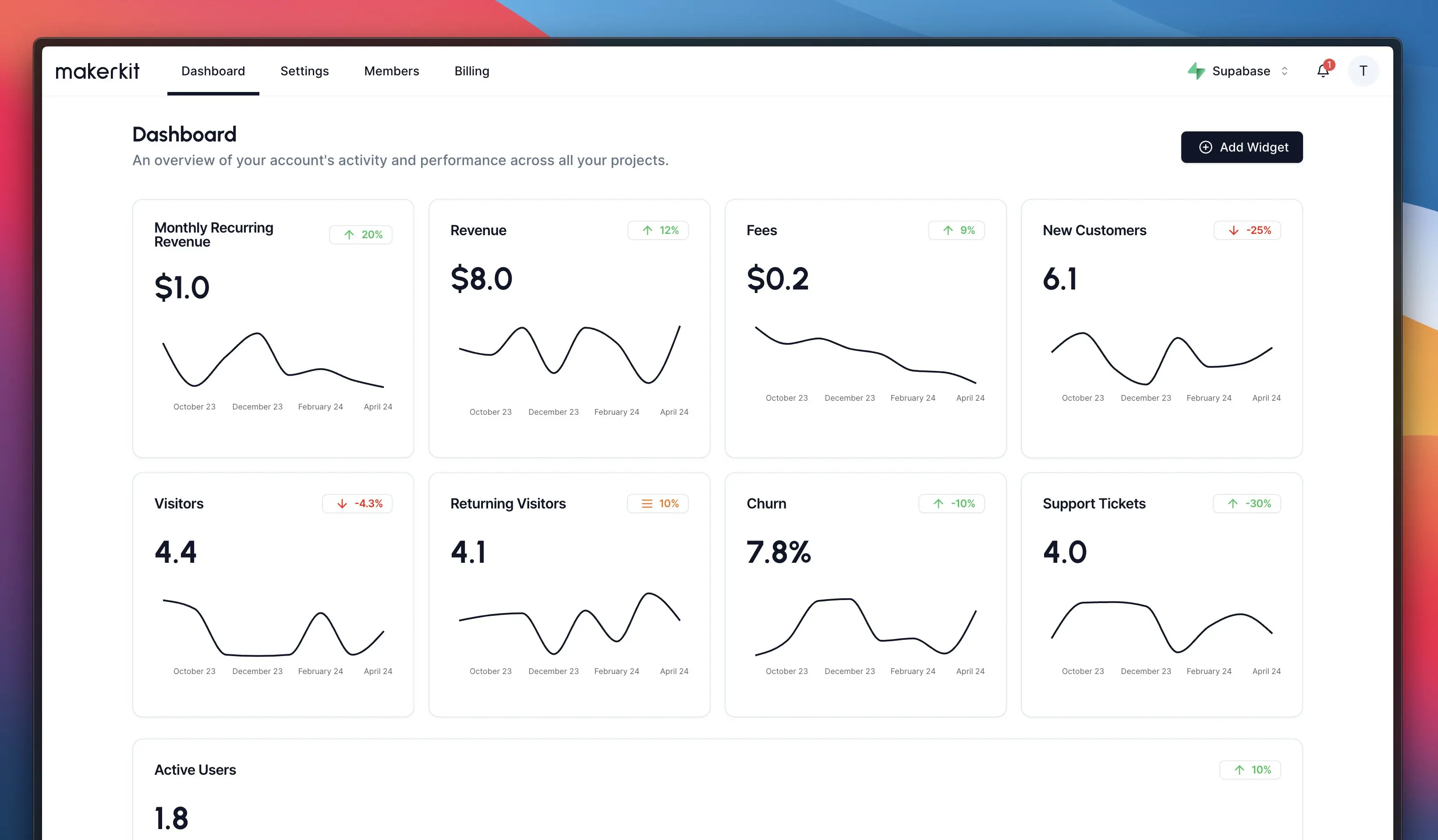This screenshot has width=1438, height=840.
Task: Click the plus-circle icon in Add Widget
Action: [1205, 147]
